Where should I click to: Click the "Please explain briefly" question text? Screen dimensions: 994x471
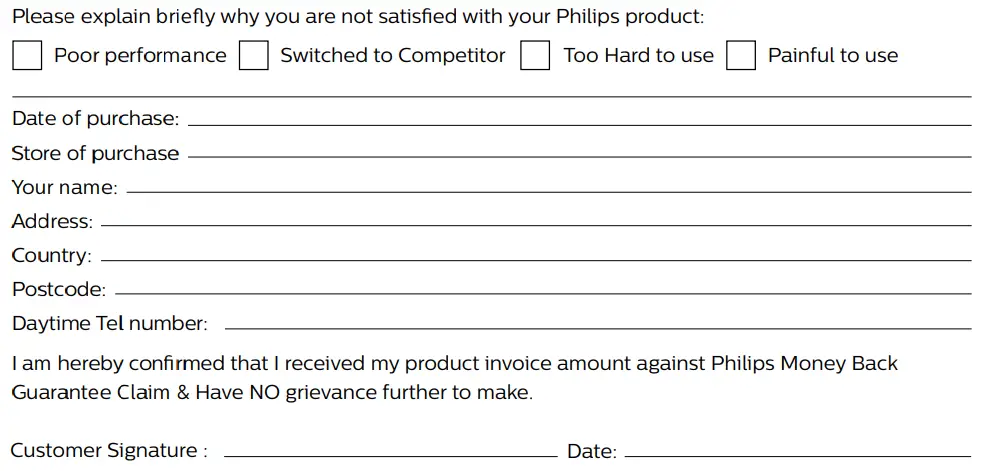[358, 17]
